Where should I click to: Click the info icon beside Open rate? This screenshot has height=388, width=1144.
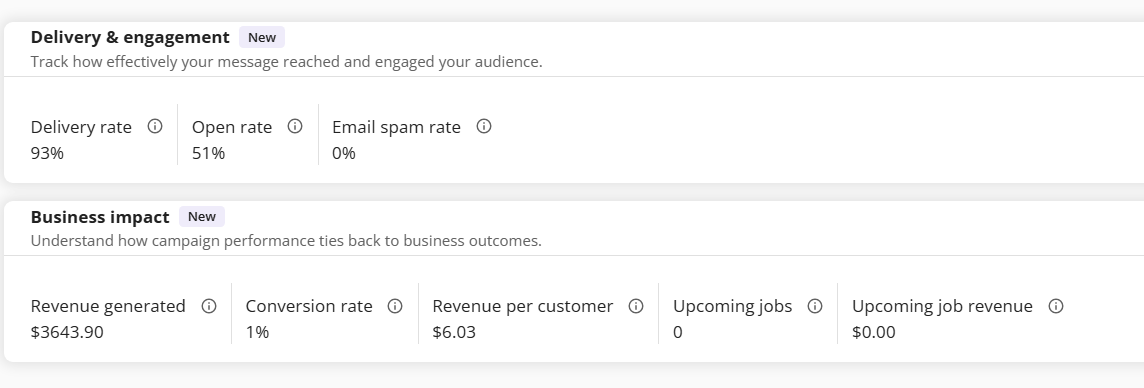[x=295, y=126]
